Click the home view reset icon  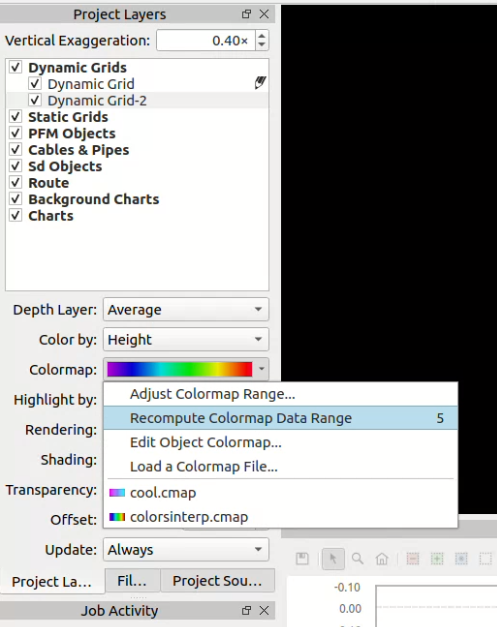click(382, 558)
